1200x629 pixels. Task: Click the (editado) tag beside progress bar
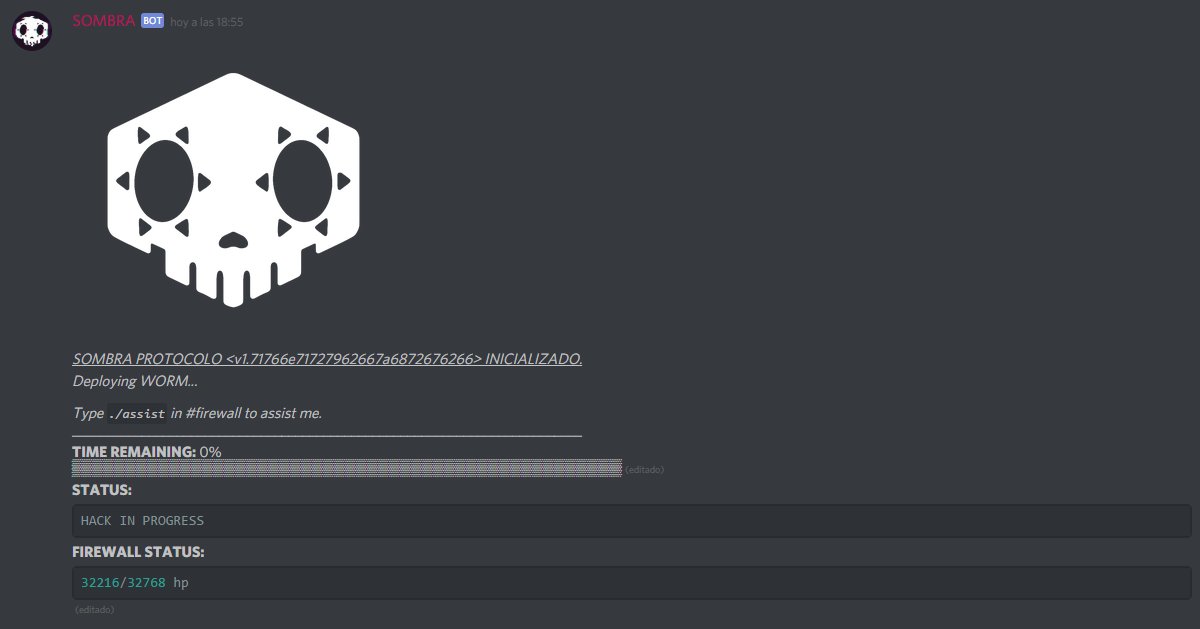(x=644, y=469)
